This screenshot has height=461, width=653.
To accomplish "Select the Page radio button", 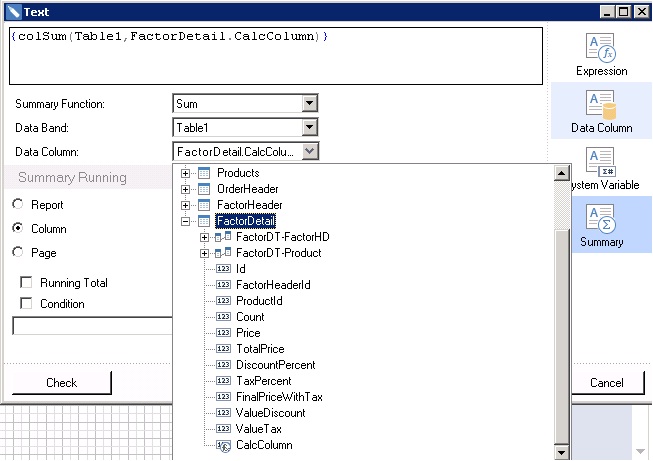I will pos(18,253).
